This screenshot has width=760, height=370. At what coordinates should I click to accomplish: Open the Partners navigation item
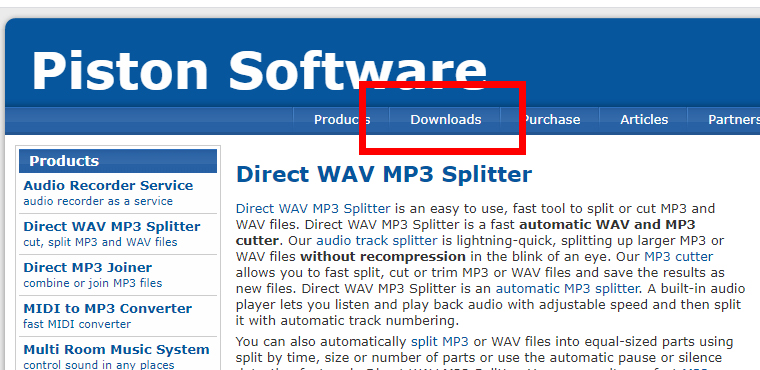coord(733,119)
